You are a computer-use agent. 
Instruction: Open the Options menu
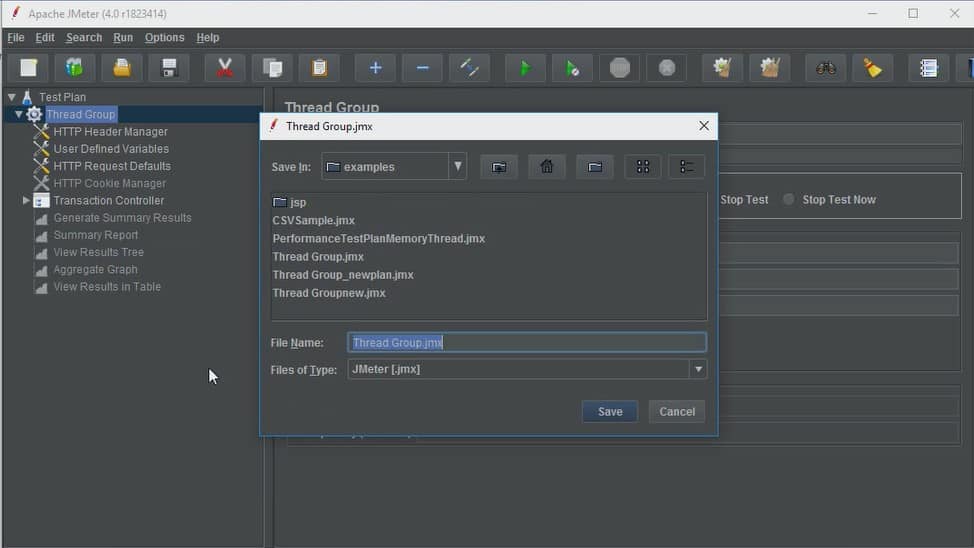pyautogui.click(x=165, y=37)
